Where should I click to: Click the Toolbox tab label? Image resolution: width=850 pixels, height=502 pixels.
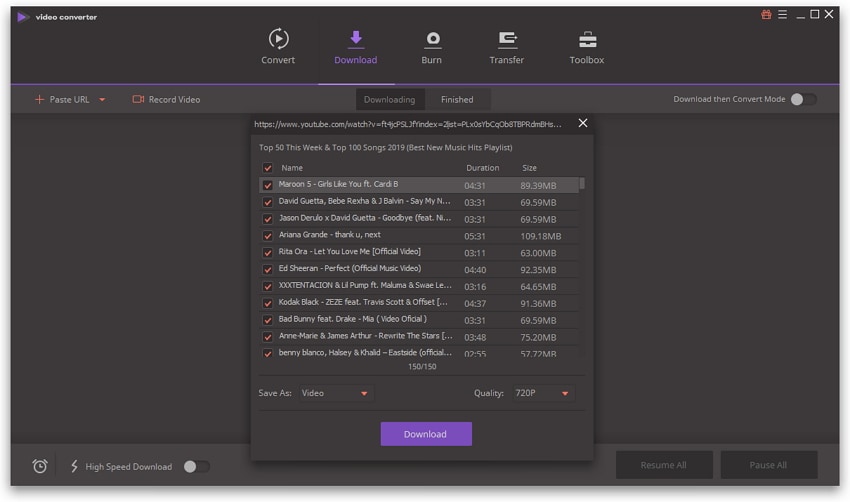pyautogui.click(x=587, y=60)
